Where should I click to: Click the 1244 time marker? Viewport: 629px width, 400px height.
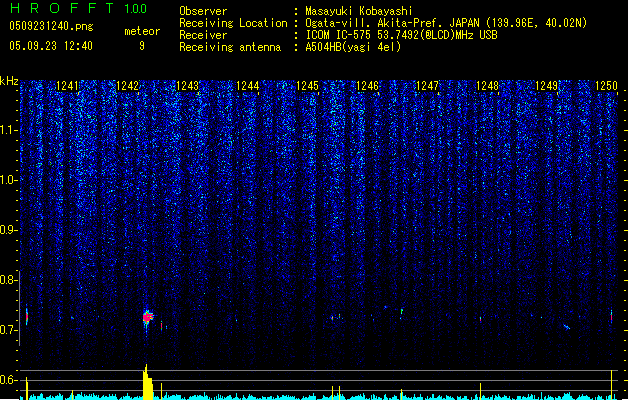(248, 85)
